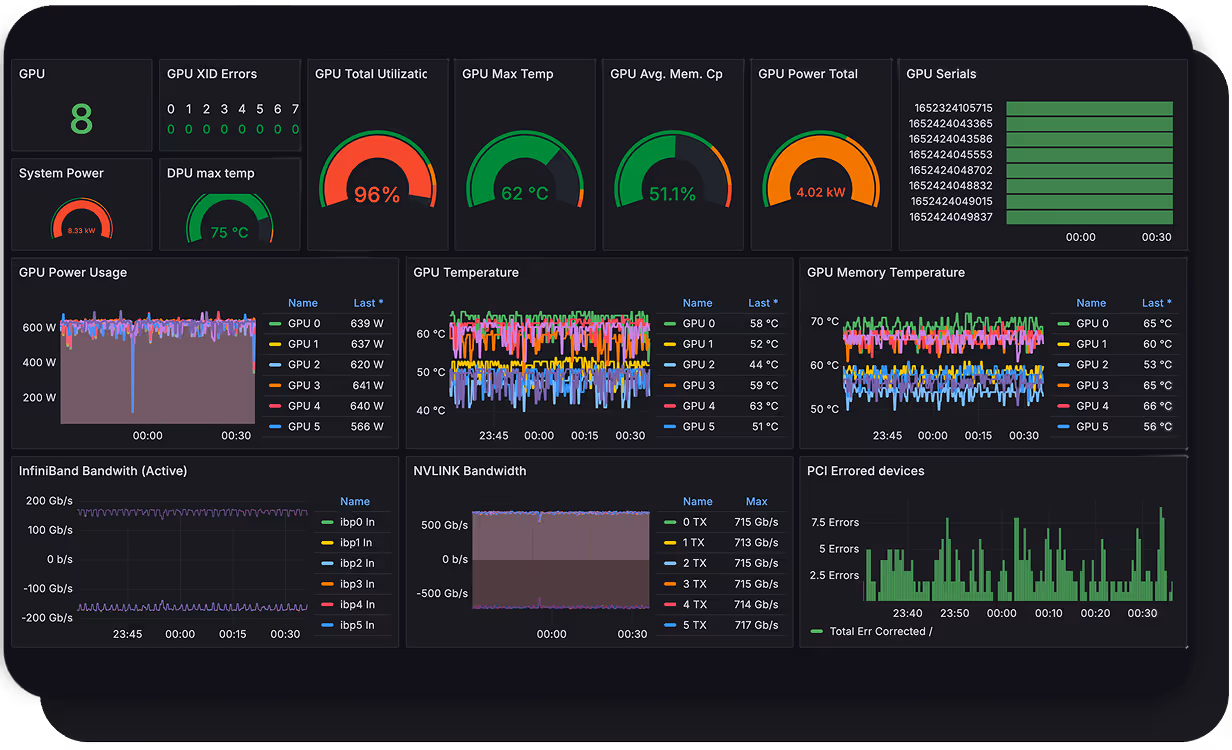Screen dimensions: 1232x750
Task: Open the GPU Memory Temperature panel title menu
Action: [886, 272]
